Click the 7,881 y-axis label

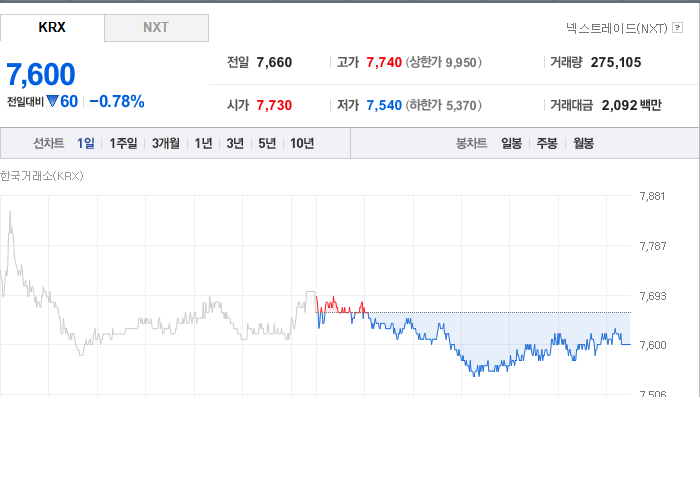[x=652, y=196]
